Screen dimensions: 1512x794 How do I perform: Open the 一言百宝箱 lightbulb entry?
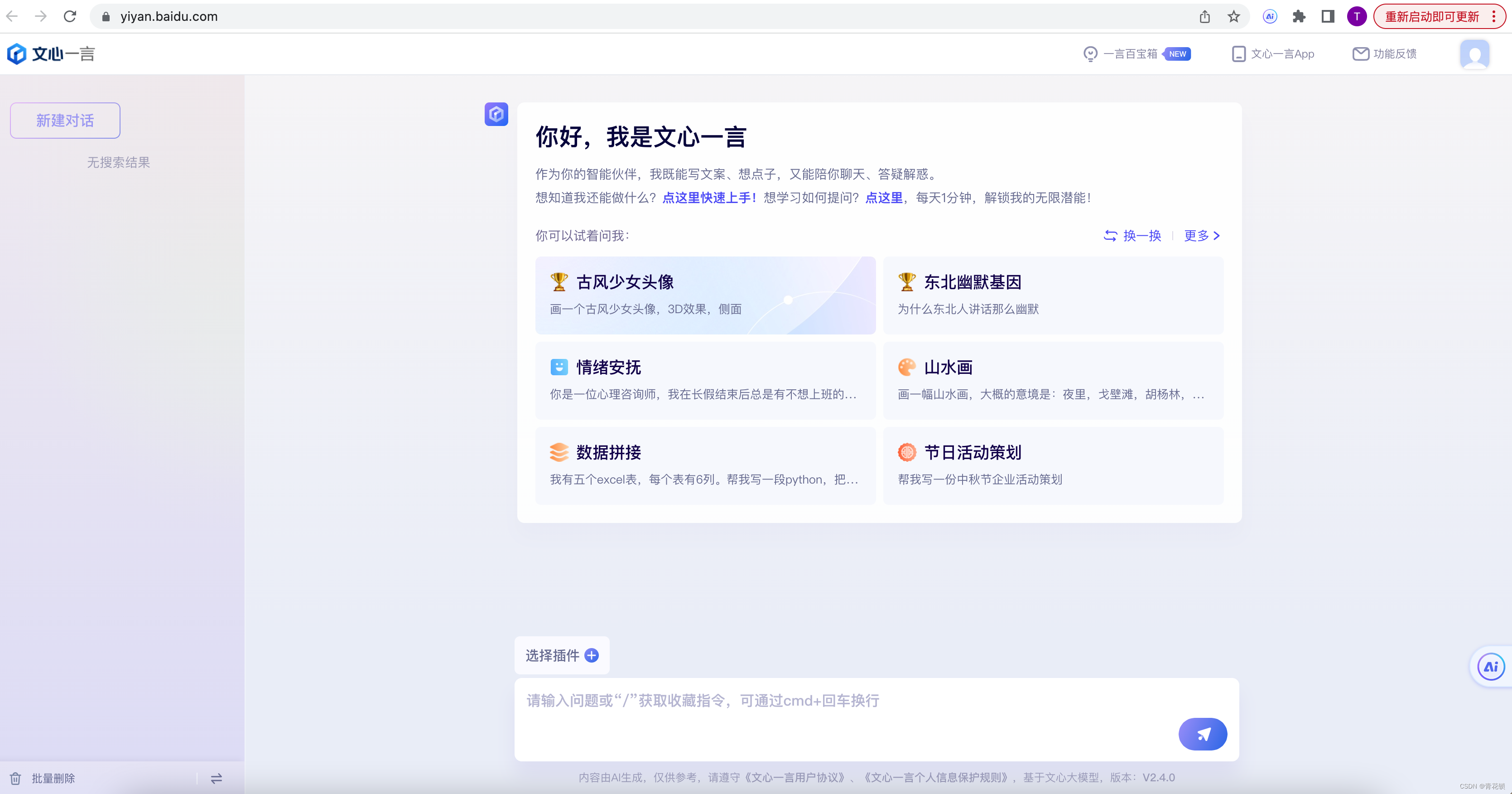coord(1121,54)
